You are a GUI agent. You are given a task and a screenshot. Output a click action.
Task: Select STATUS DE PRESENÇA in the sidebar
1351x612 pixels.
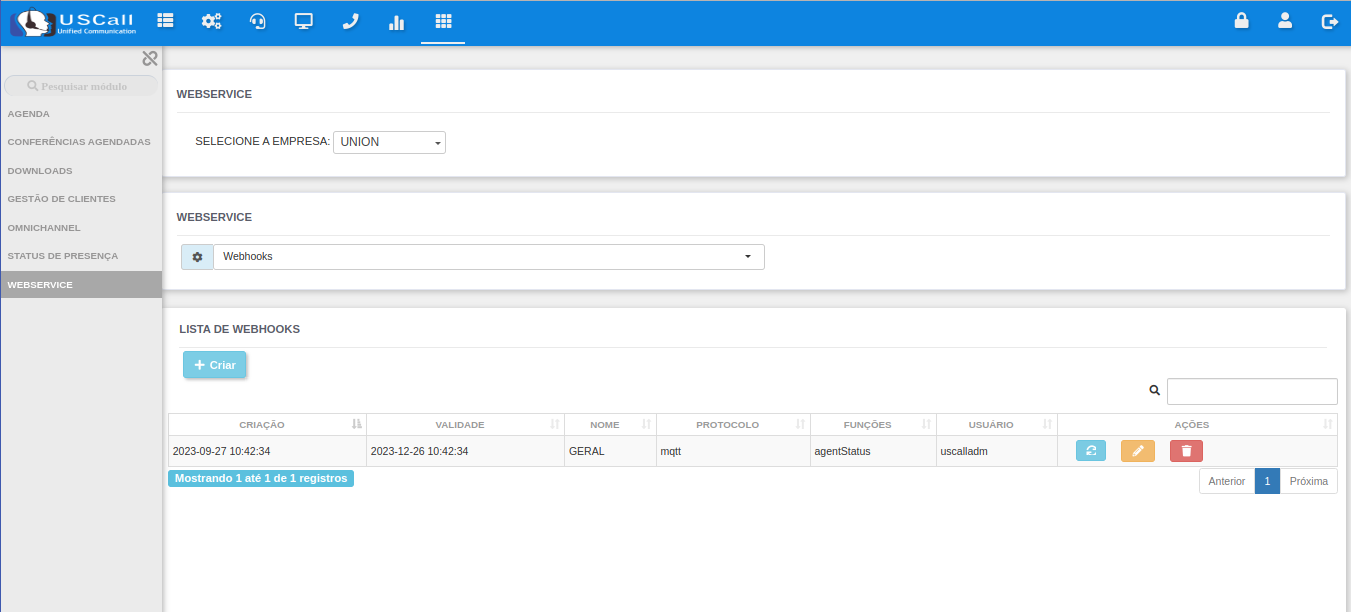81,256
